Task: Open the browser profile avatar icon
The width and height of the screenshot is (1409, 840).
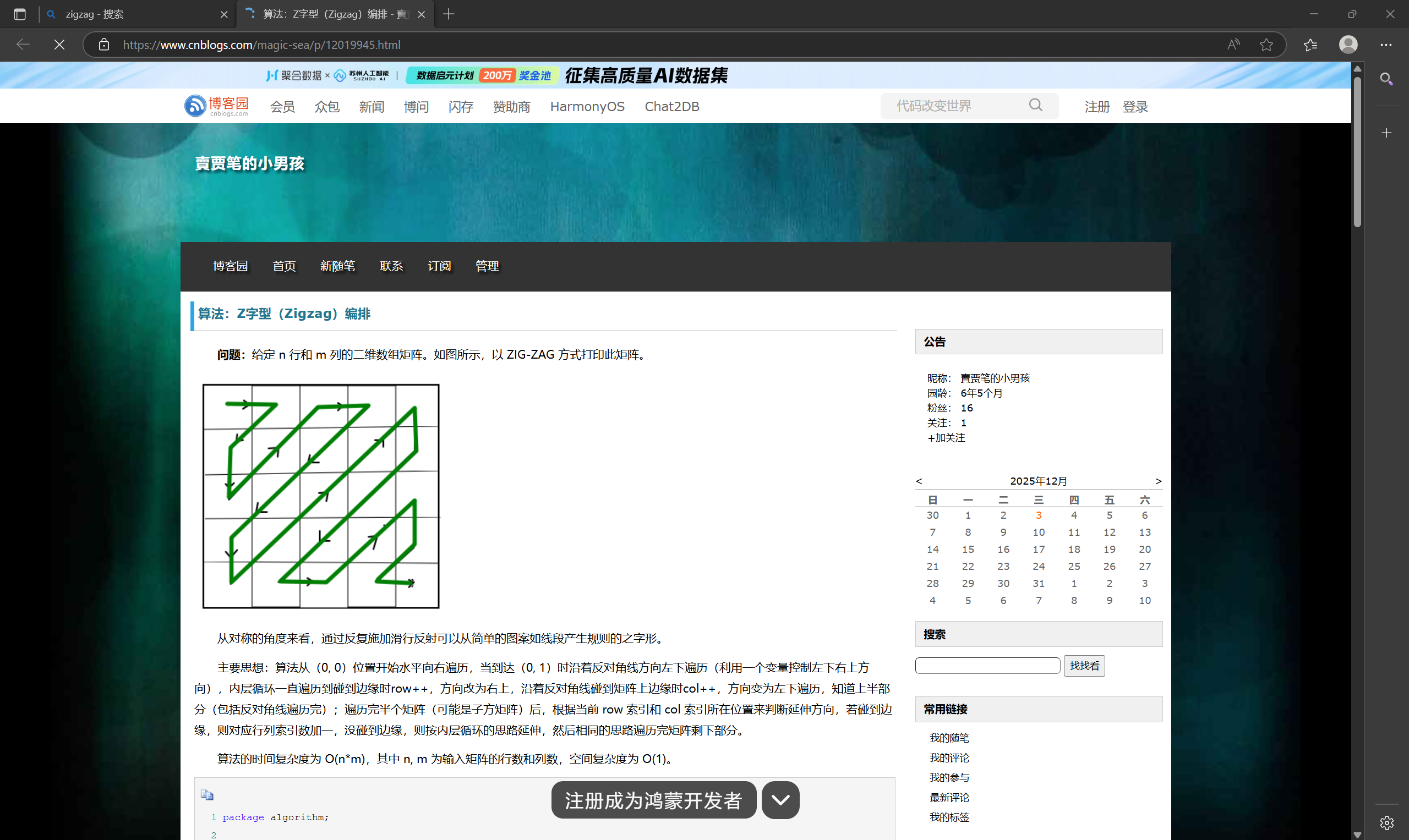Action: pyautogui.click(x=1348, y=45)
